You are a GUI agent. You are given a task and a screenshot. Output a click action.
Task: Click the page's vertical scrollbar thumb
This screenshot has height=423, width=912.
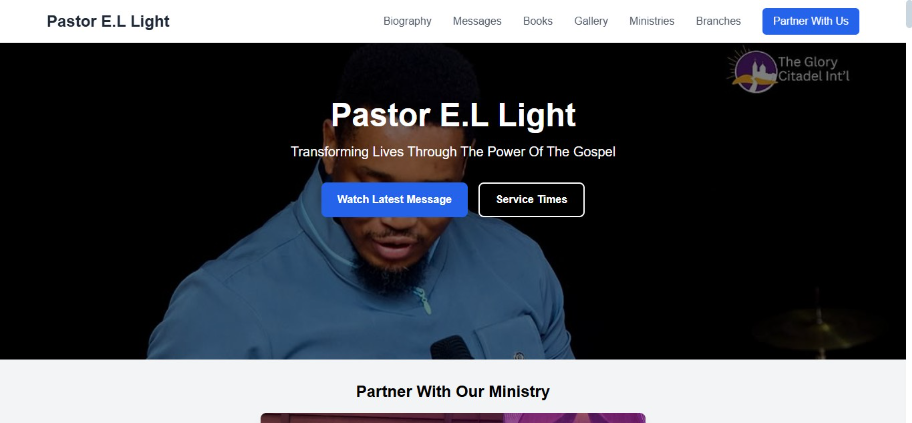(909, 13)
